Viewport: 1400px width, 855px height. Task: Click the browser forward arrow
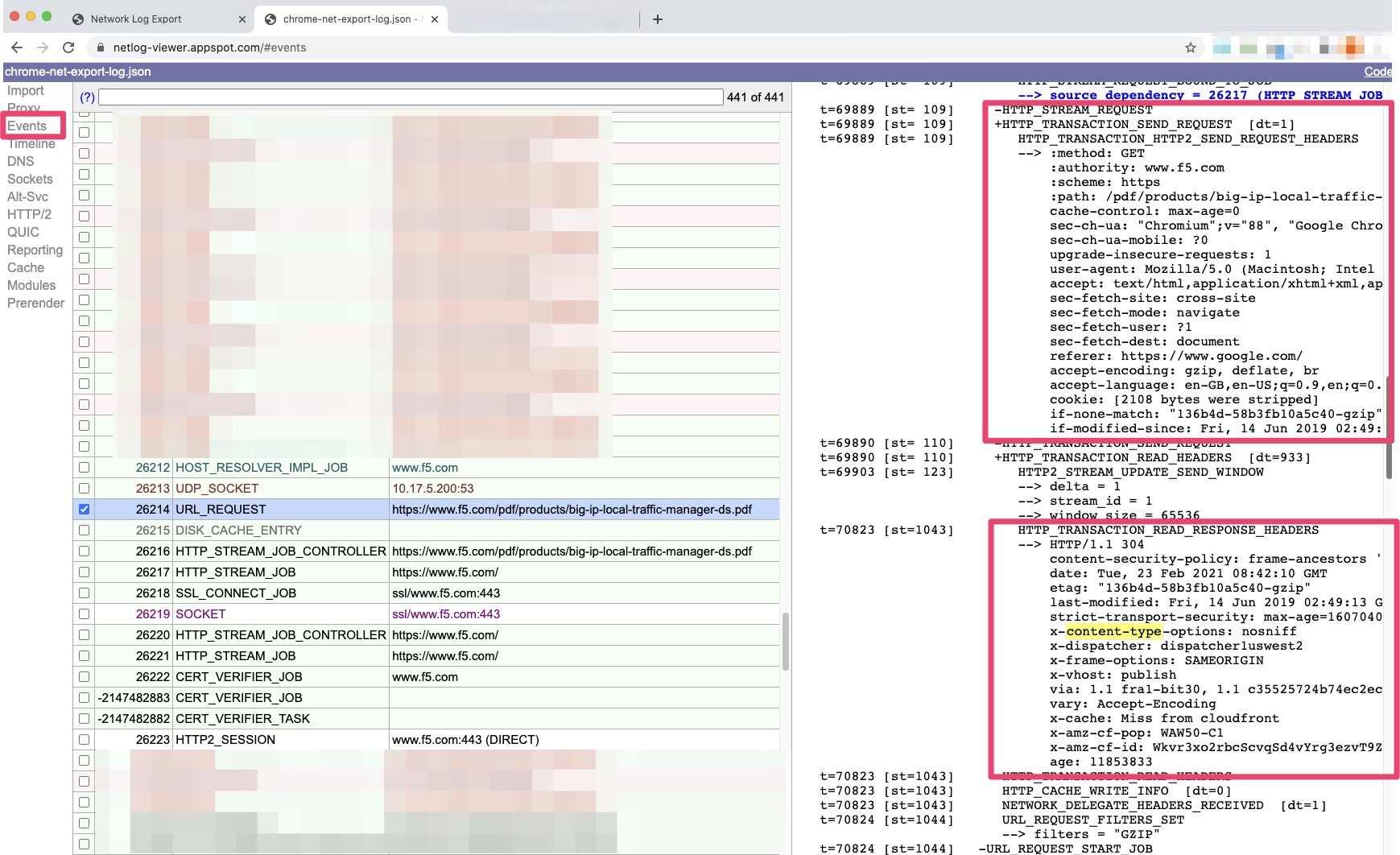pyautogui.click(x=43, y=47)
